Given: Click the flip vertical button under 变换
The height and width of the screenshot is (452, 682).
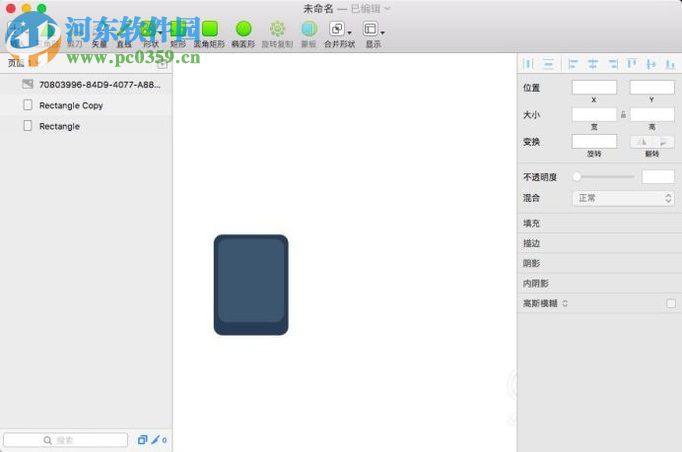Looking at the screenshot, I should (663, 142).
